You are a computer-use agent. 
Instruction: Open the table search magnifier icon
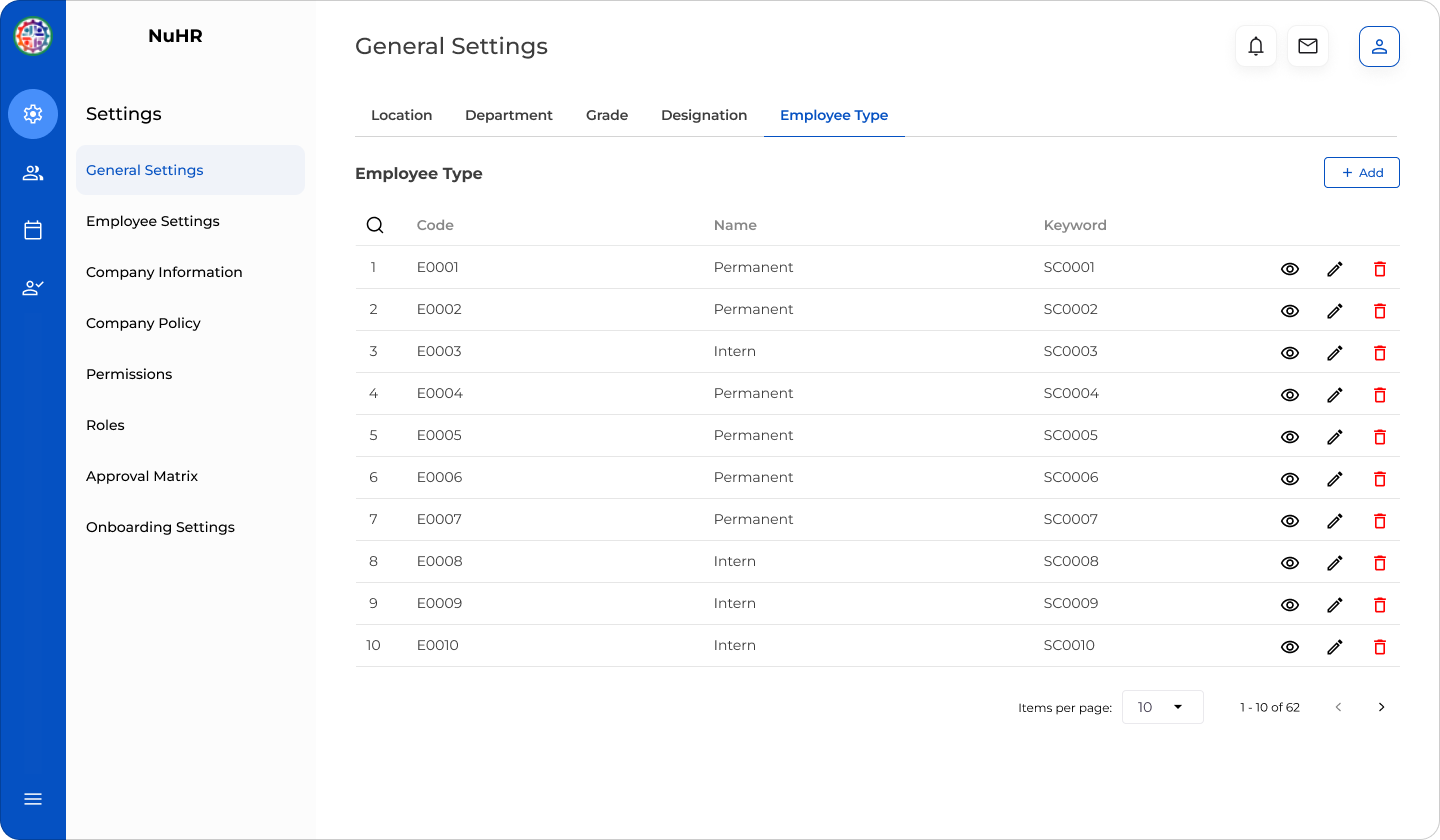(x=375, y=224)
